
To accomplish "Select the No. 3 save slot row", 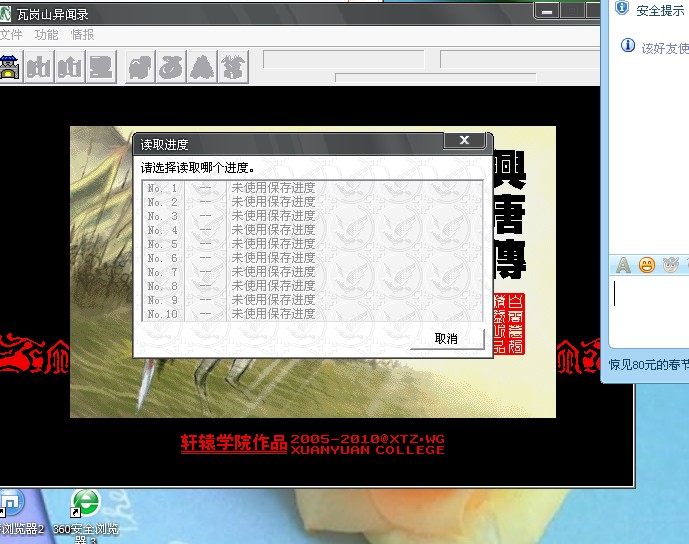I will pyautogui.click(x=312, y=216).
